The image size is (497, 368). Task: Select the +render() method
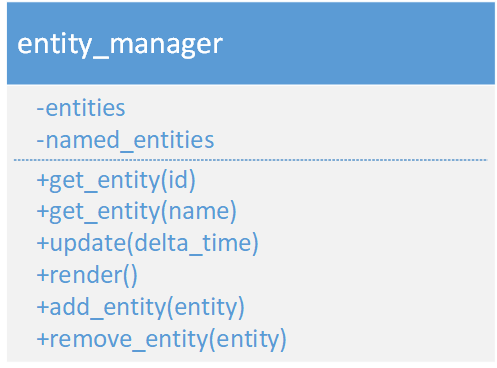(87, 276)
